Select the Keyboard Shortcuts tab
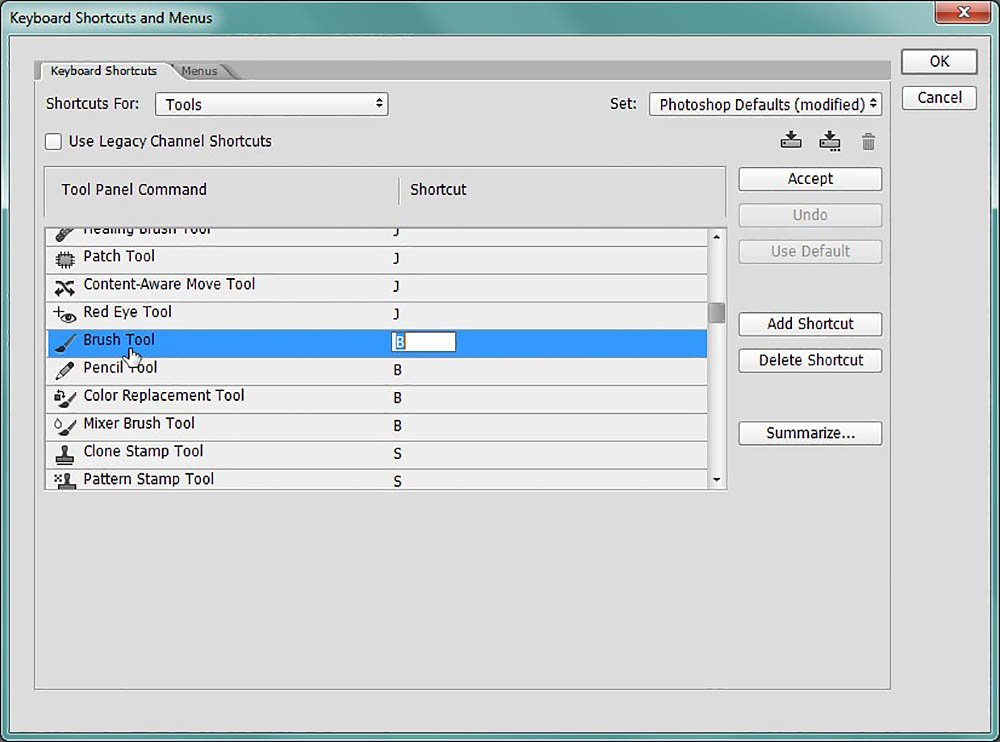 tap(103, 71)
